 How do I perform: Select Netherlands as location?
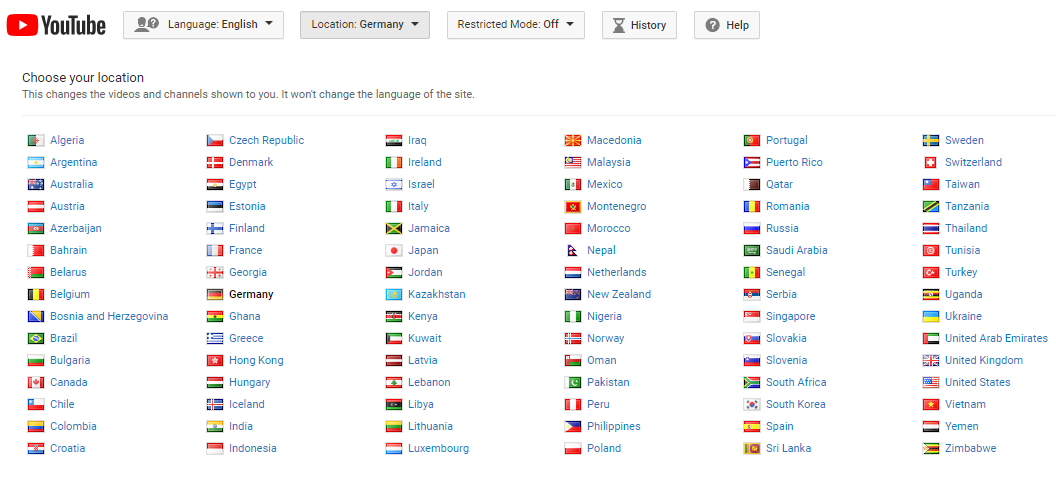(x=617, y=272)
